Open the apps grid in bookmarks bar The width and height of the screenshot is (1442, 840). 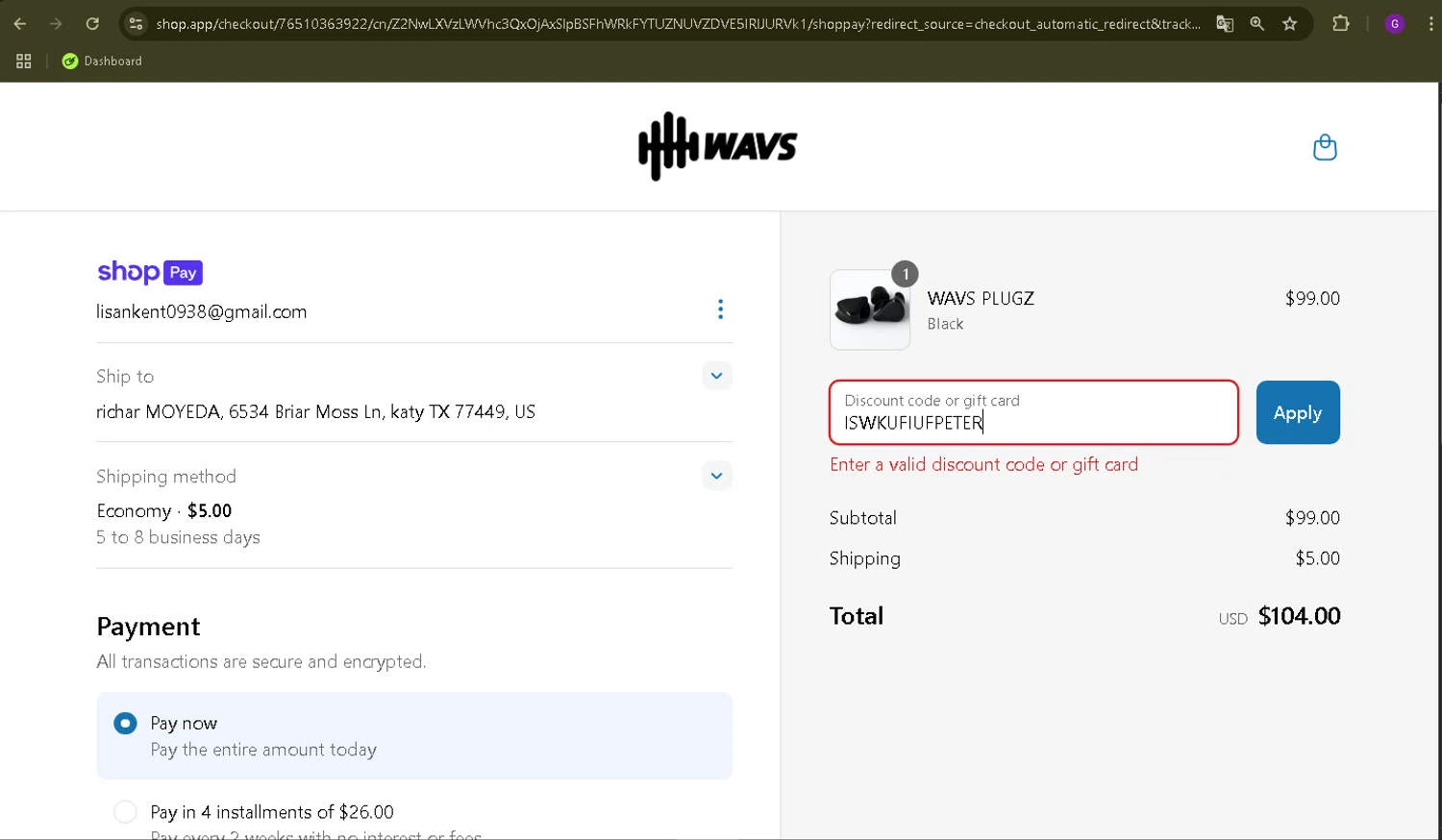tap(24, 62)
